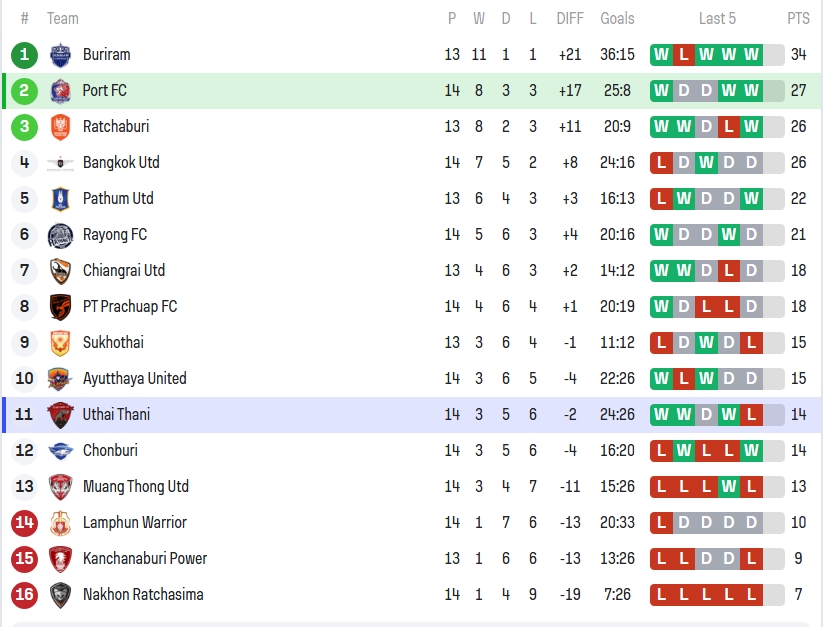Click the Nakhon Ratchasima crest icon
This screenshot has width=823, height=627.
(60, 595)
